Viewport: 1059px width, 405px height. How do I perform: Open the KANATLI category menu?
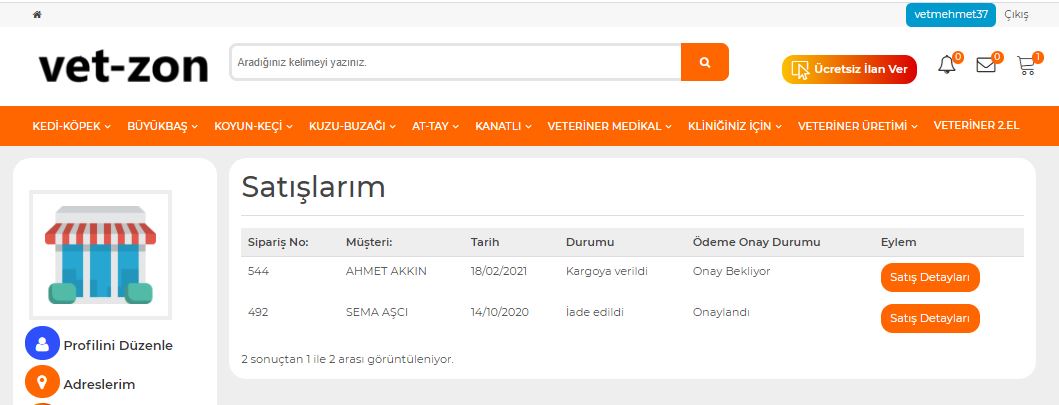pyautogui.click(x=503, y=126)
